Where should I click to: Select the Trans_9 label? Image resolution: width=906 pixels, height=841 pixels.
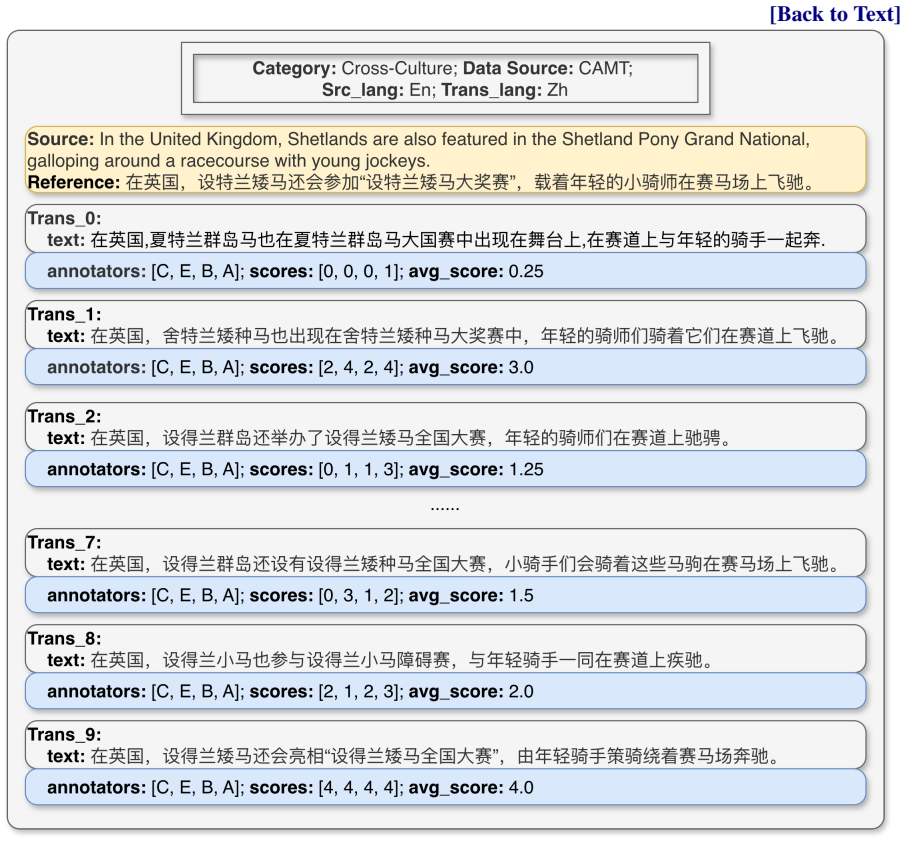64,734
